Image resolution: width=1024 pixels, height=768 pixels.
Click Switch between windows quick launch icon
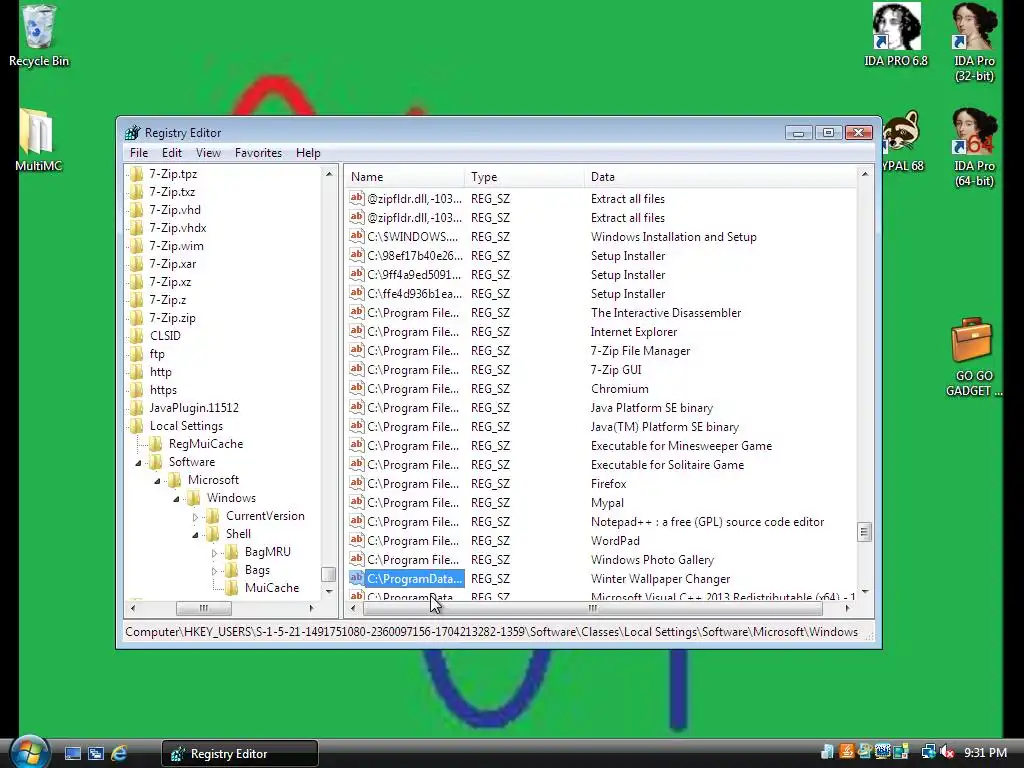(x=96, y=754)
